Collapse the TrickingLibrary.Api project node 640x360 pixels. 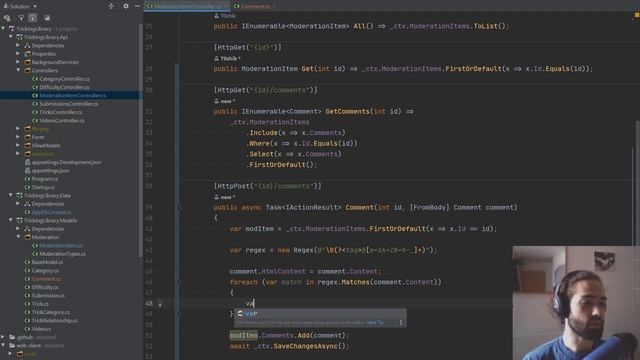[11, 37]
